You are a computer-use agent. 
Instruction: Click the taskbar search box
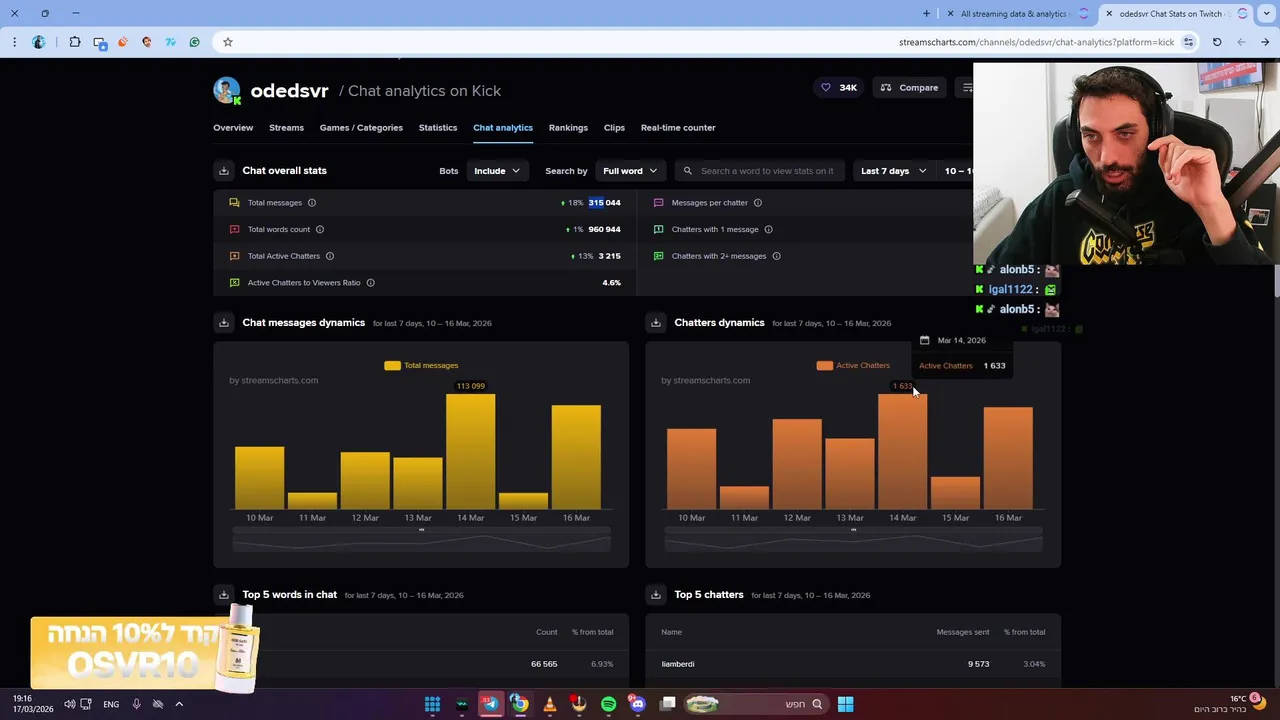[x=755, y=704]
